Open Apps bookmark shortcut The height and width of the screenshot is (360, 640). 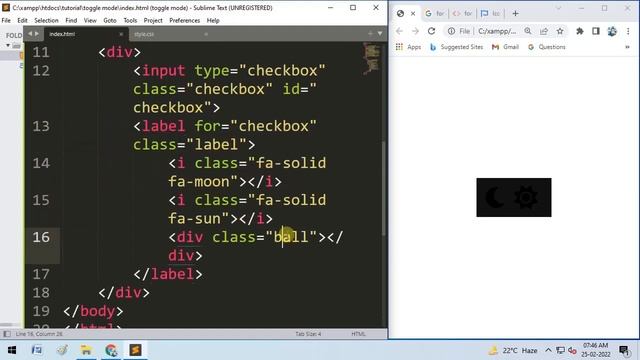click(x=408, y=47)
